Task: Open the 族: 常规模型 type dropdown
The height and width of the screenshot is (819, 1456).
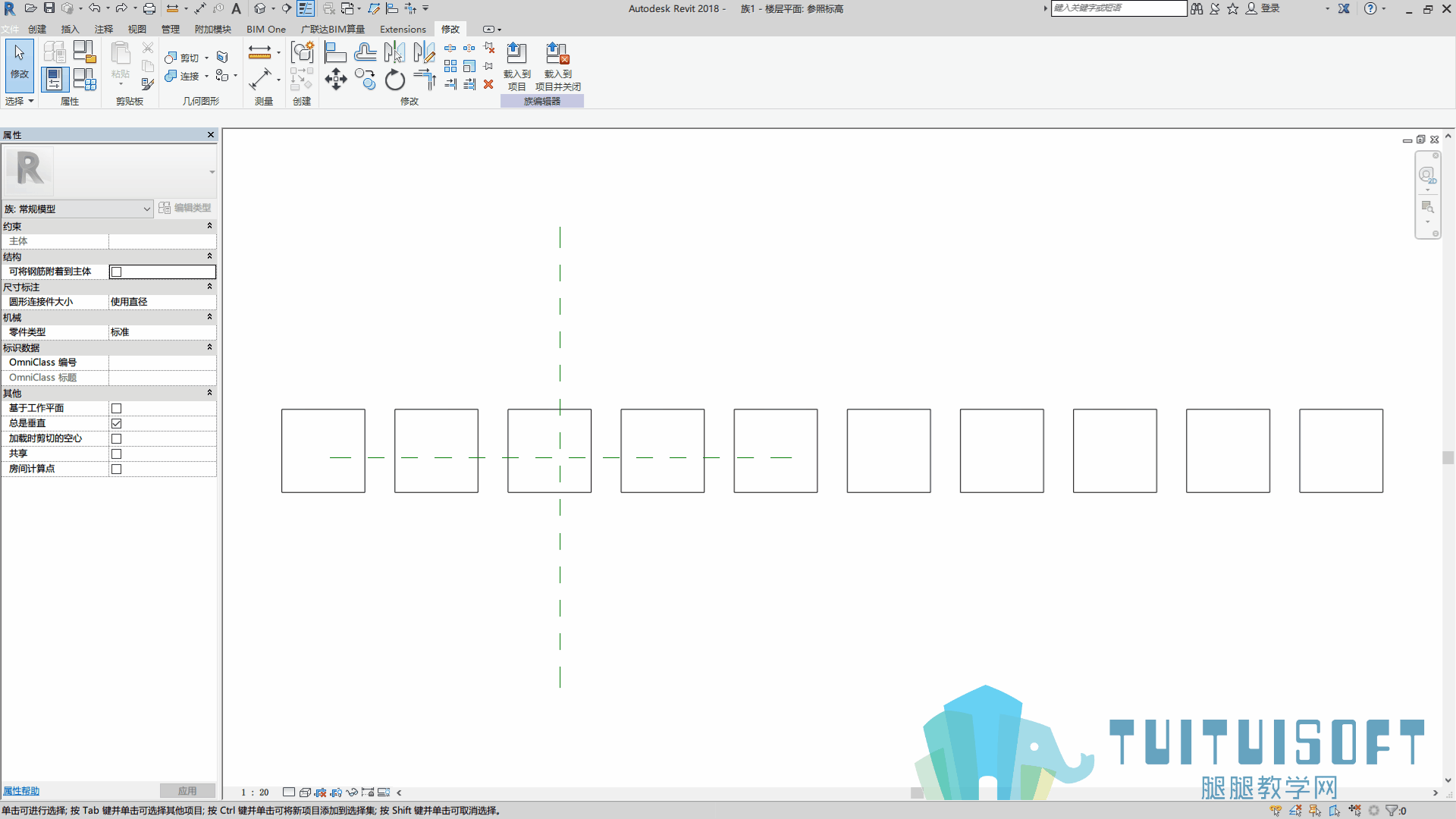Action: point(78,209)
